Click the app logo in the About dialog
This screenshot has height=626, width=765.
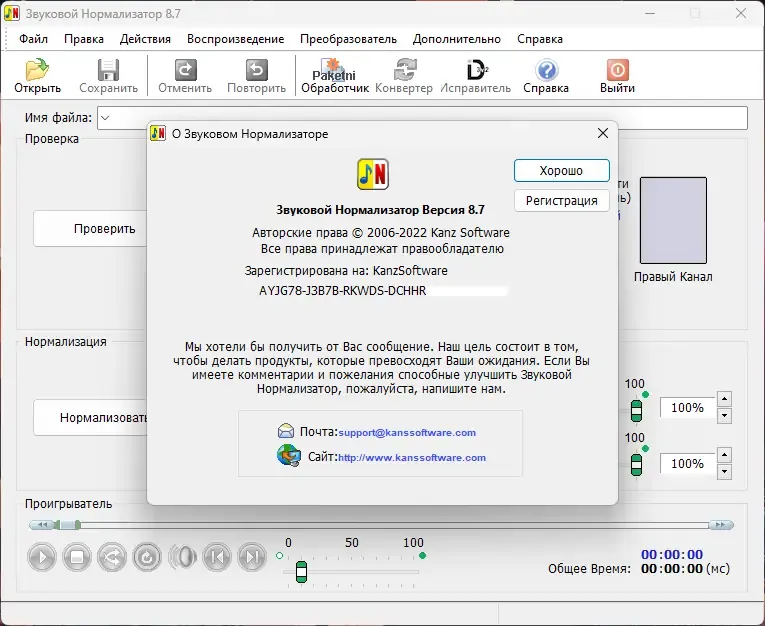(x=373, y=174)
